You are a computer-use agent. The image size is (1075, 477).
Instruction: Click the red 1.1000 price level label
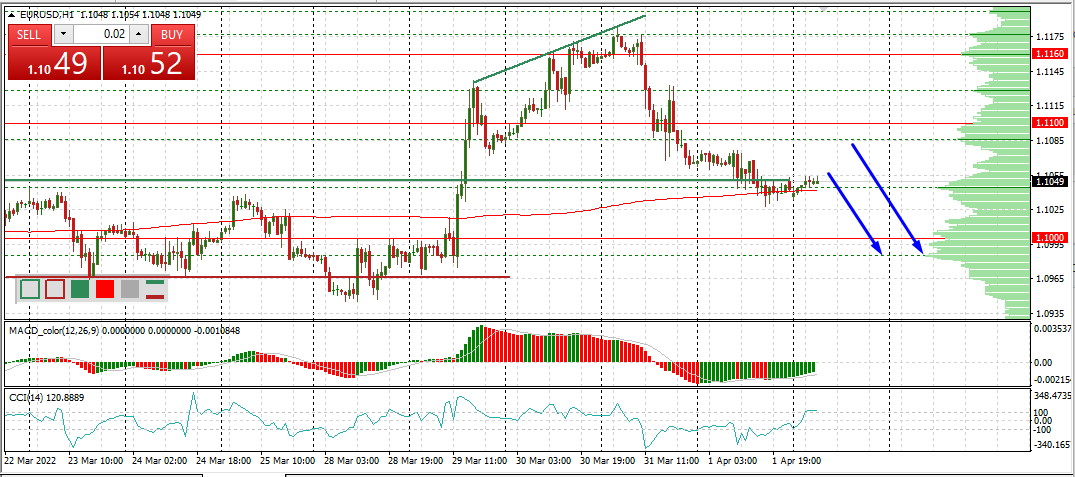click(1051, 237)
